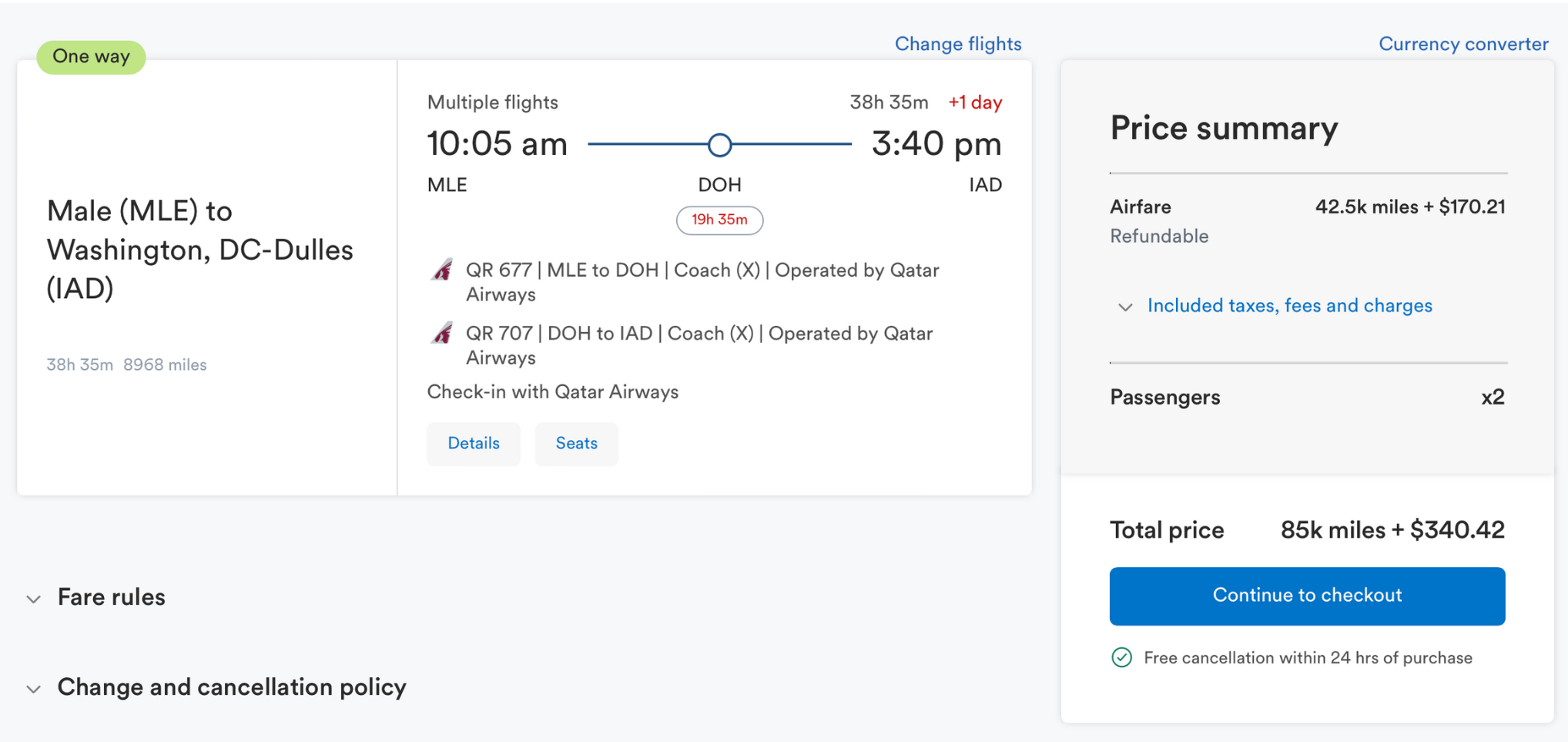Expand Fare rules chevron
The width and height of the screenshot is (1568, 742).
click(x=34, y=599)
